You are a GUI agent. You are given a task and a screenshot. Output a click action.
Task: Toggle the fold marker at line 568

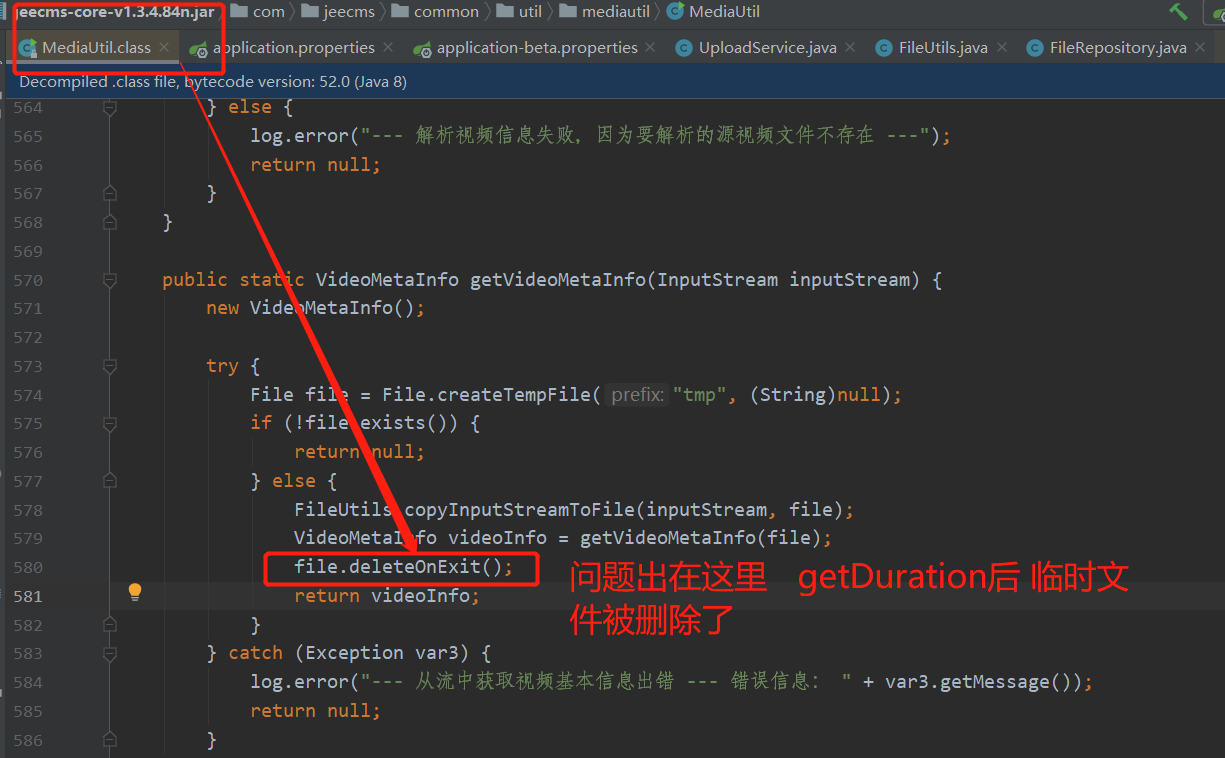tap(110, 222)
